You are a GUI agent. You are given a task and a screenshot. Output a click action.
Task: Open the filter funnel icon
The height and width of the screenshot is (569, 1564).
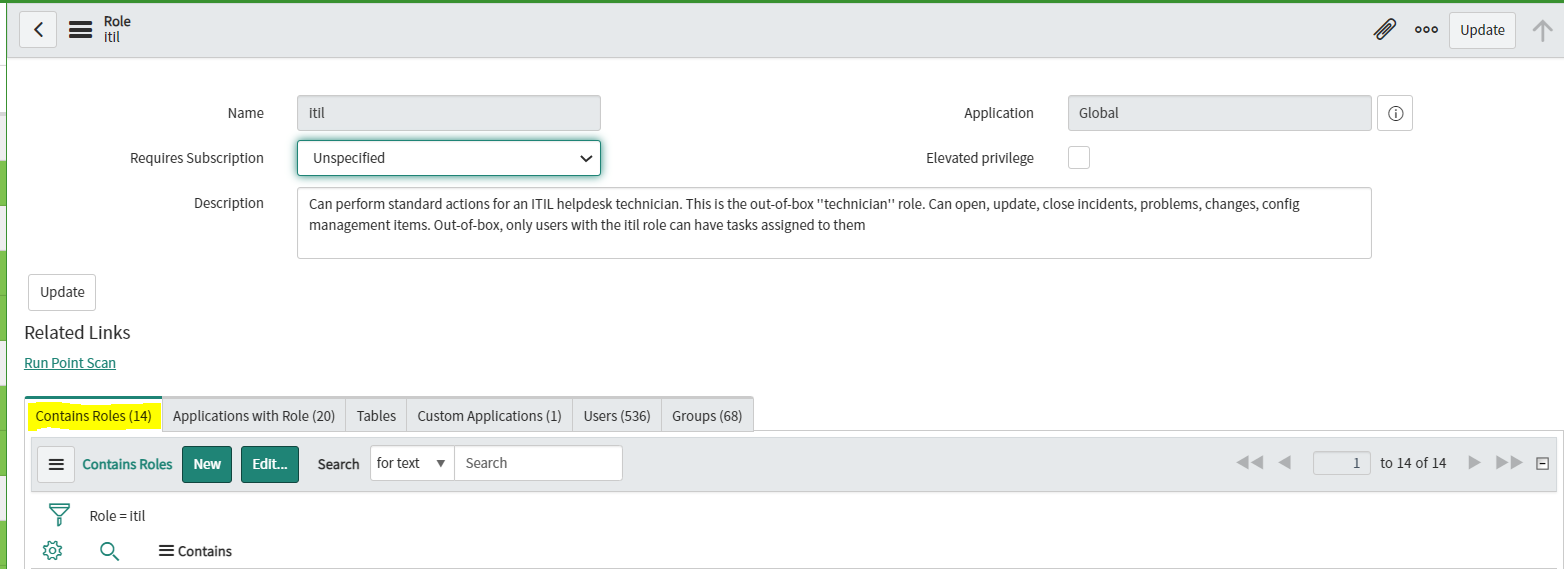[x=60, y=515]
